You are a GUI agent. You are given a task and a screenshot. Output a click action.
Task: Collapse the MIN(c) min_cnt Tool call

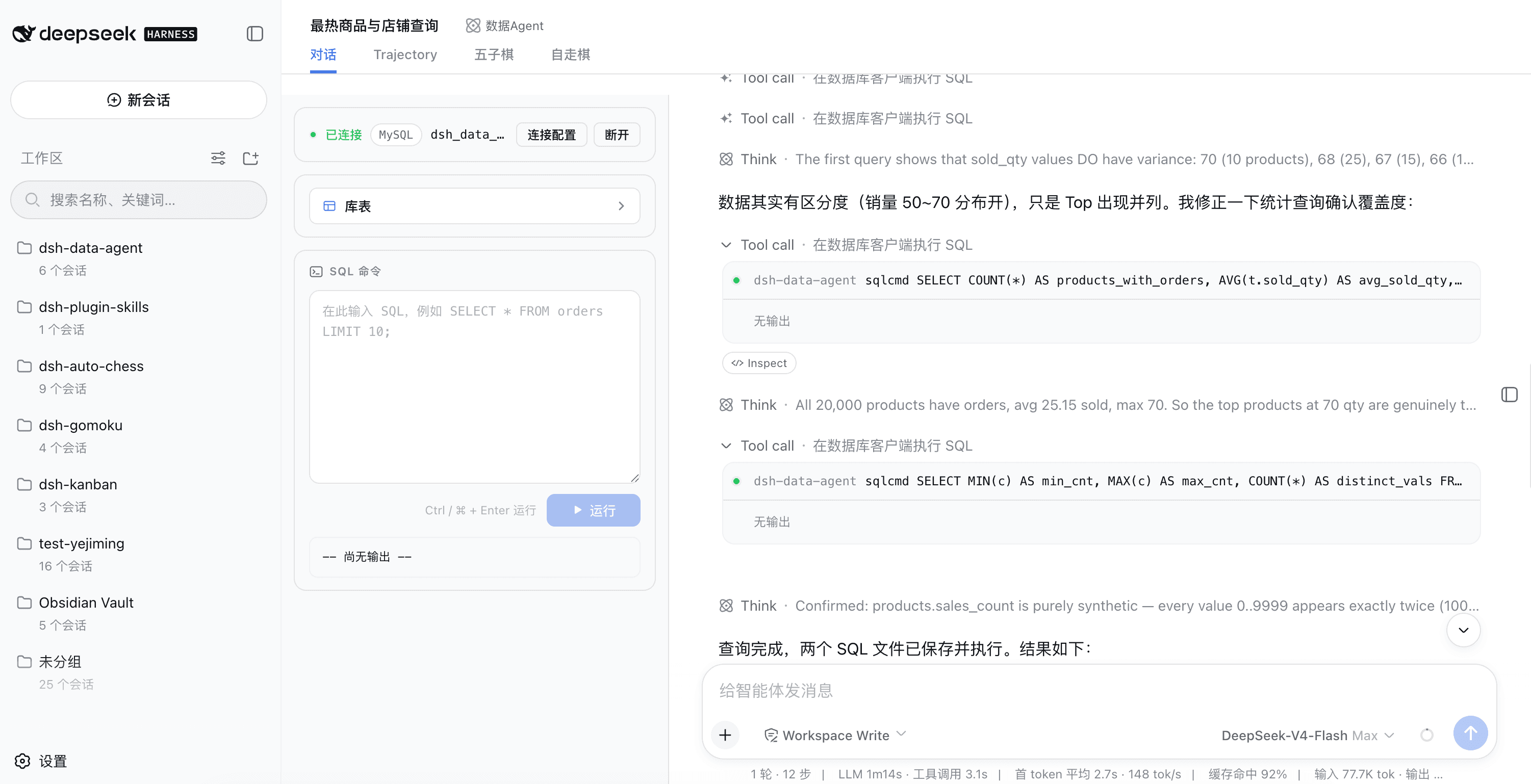[x=845, y=446]
